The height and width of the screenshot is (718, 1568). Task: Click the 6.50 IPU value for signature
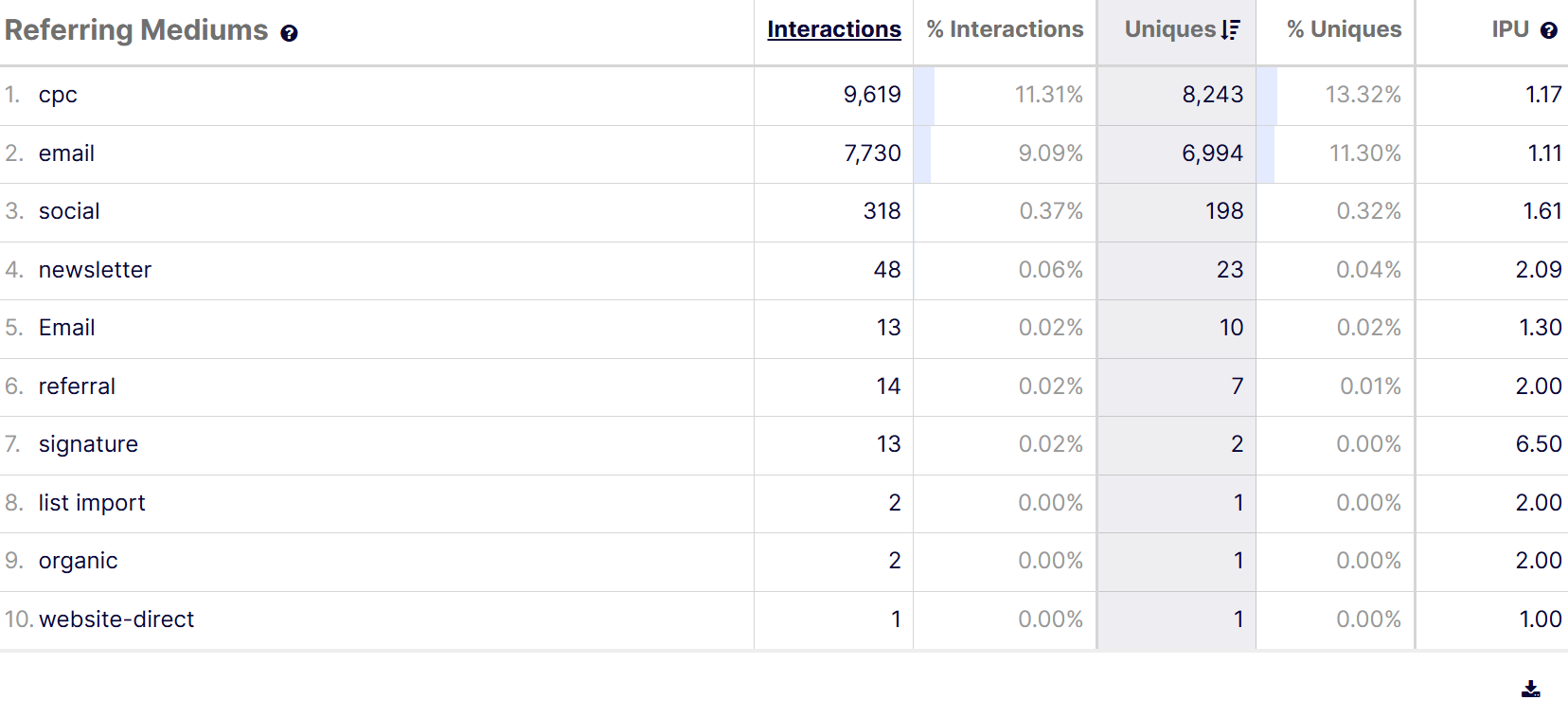pos(1539,444)
